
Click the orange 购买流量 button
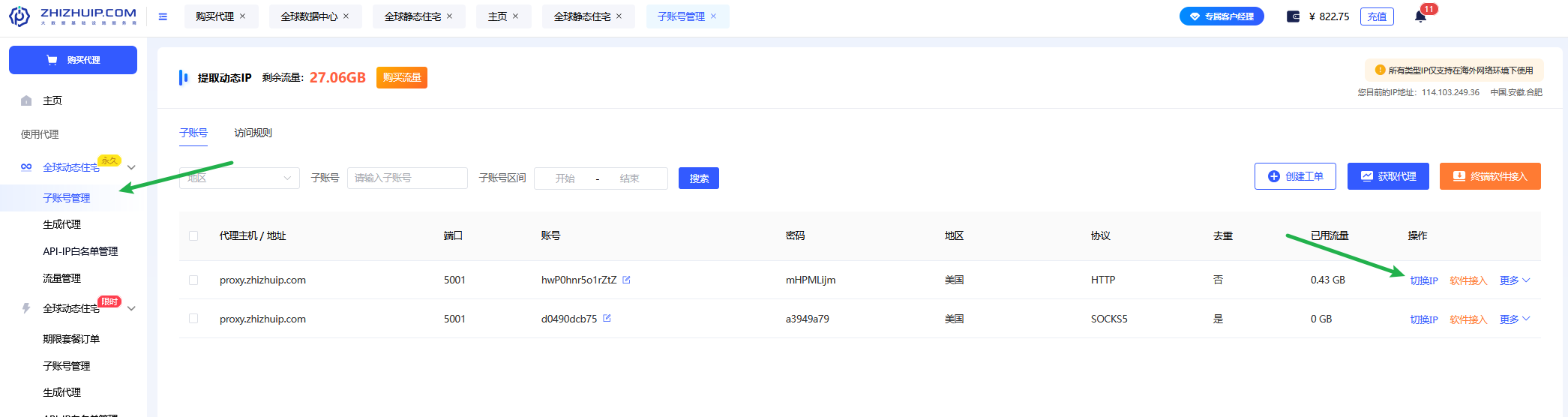pos(401,78)
